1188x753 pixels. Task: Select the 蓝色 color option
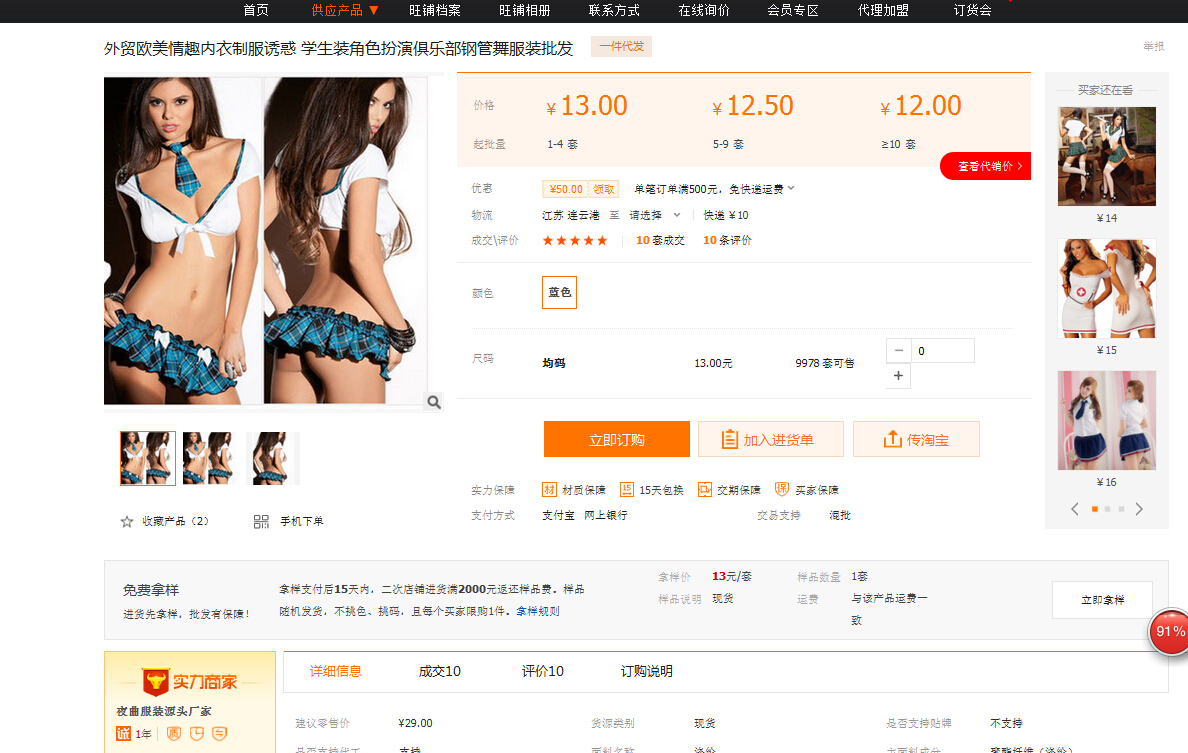click(559, 292)
